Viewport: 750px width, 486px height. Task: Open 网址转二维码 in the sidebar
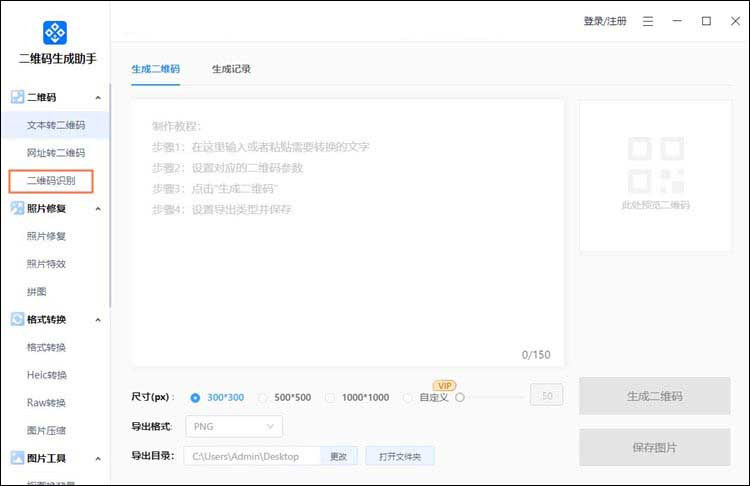tap(55, 153)
